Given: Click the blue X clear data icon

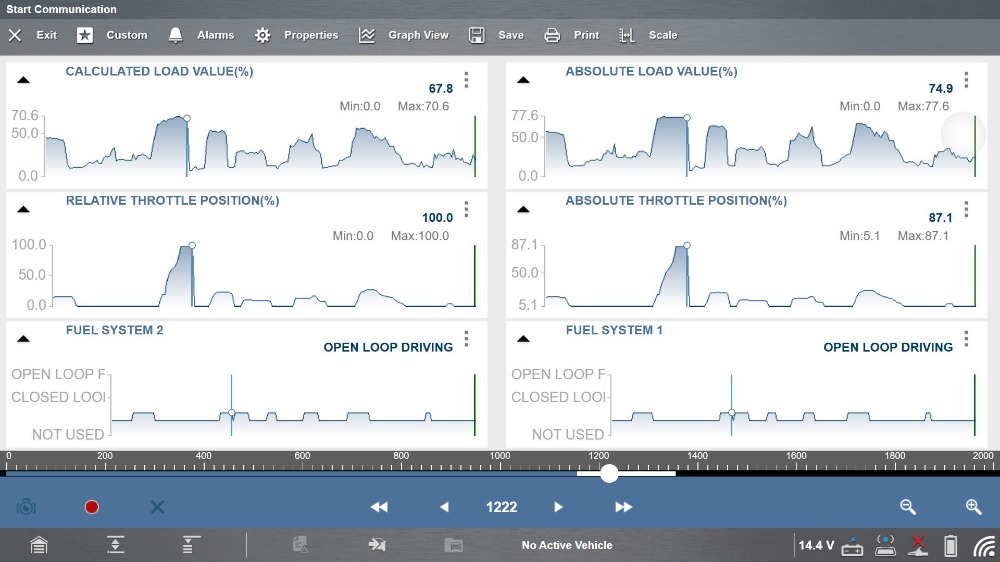Looking at the screenshot, I should click(157, 507).
